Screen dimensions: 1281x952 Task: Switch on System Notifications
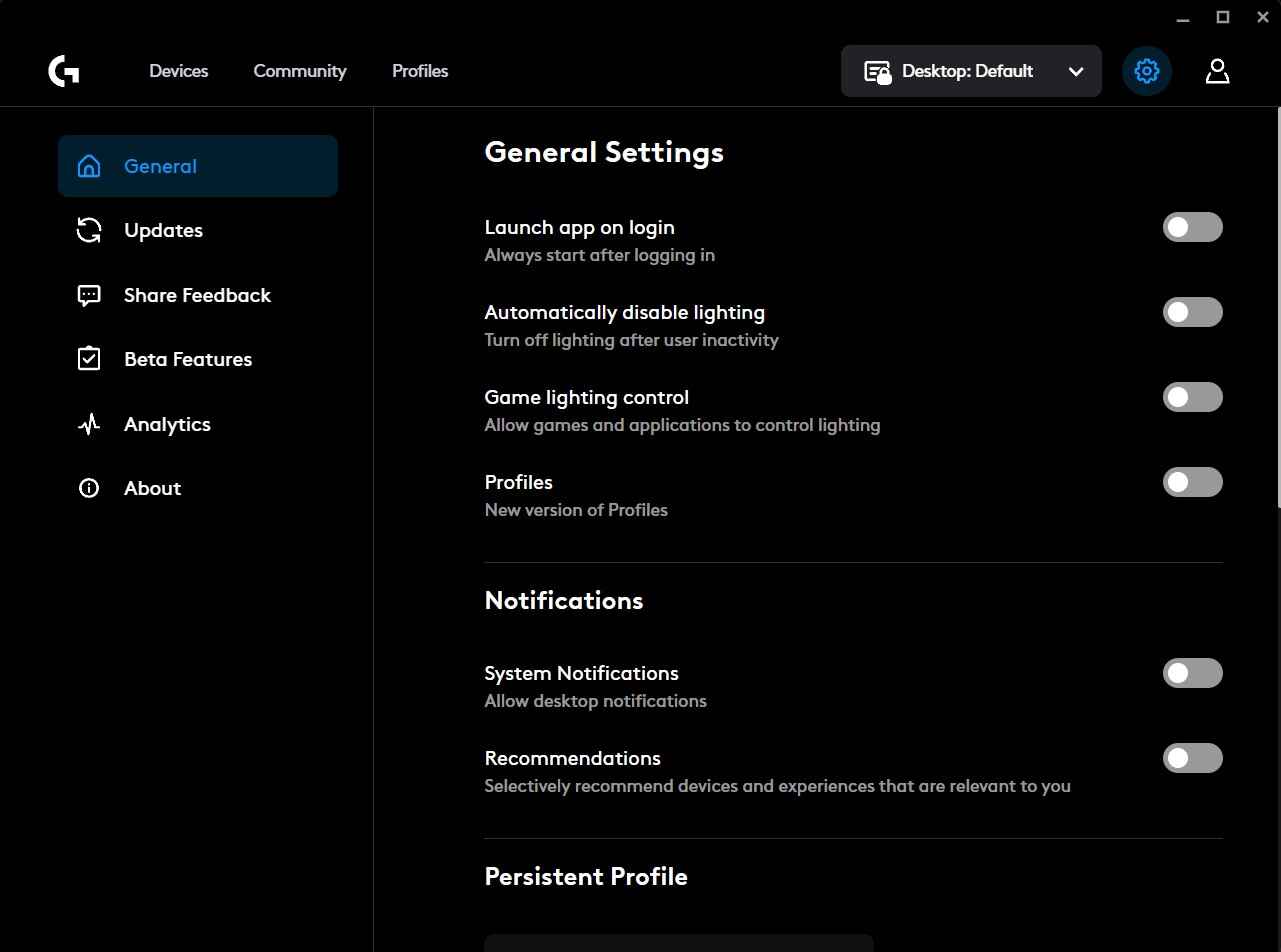(x=1192, y=673)
